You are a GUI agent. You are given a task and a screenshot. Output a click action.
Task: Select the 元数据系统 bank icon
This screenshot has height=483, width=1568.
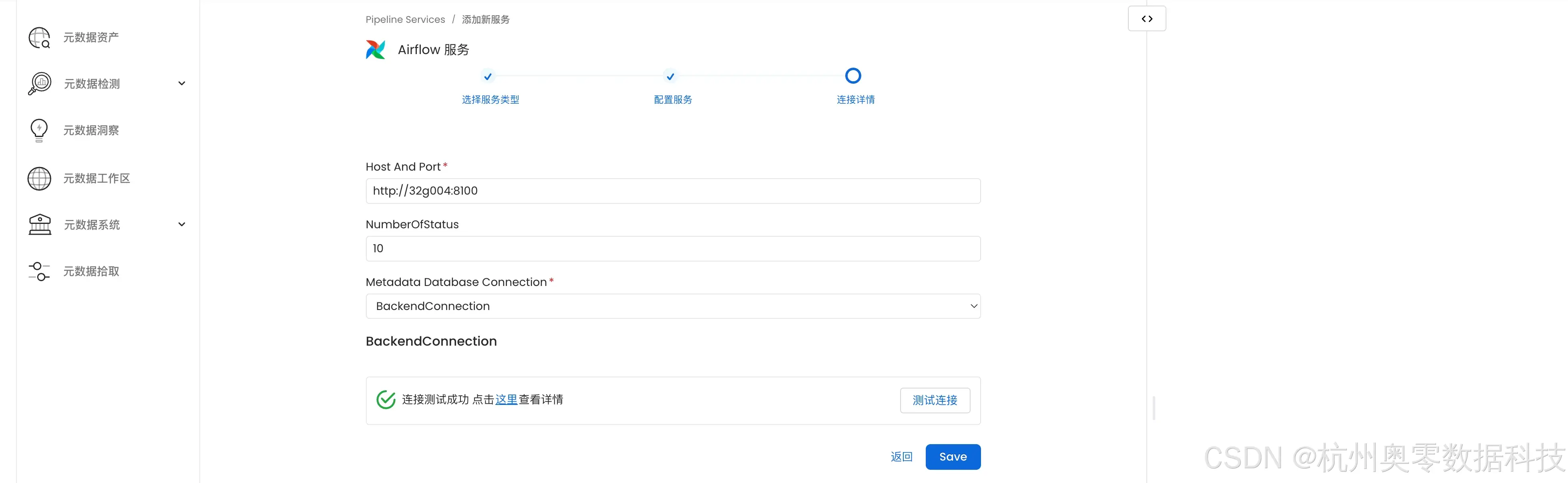[39, 224]
